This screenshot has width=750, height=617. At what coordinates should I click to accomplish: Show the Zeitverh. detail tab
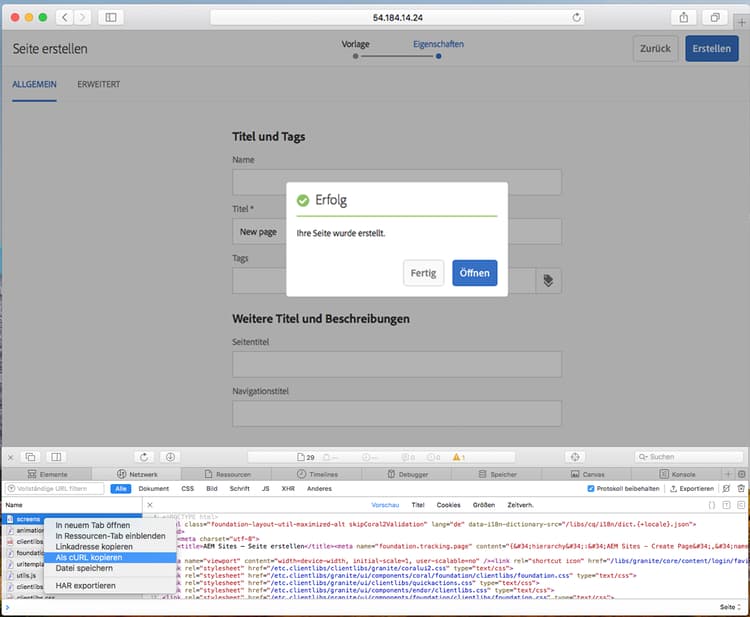pyautogui.click(x=520, y=505)
